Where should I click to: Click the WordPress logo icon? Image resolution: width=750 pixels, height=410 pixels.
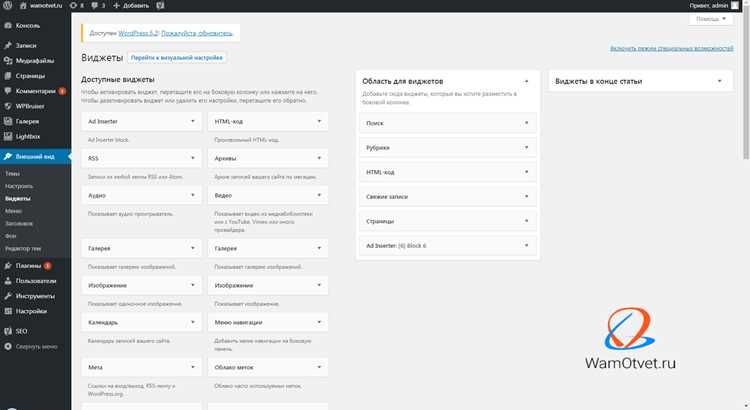[x=7, y=5]
